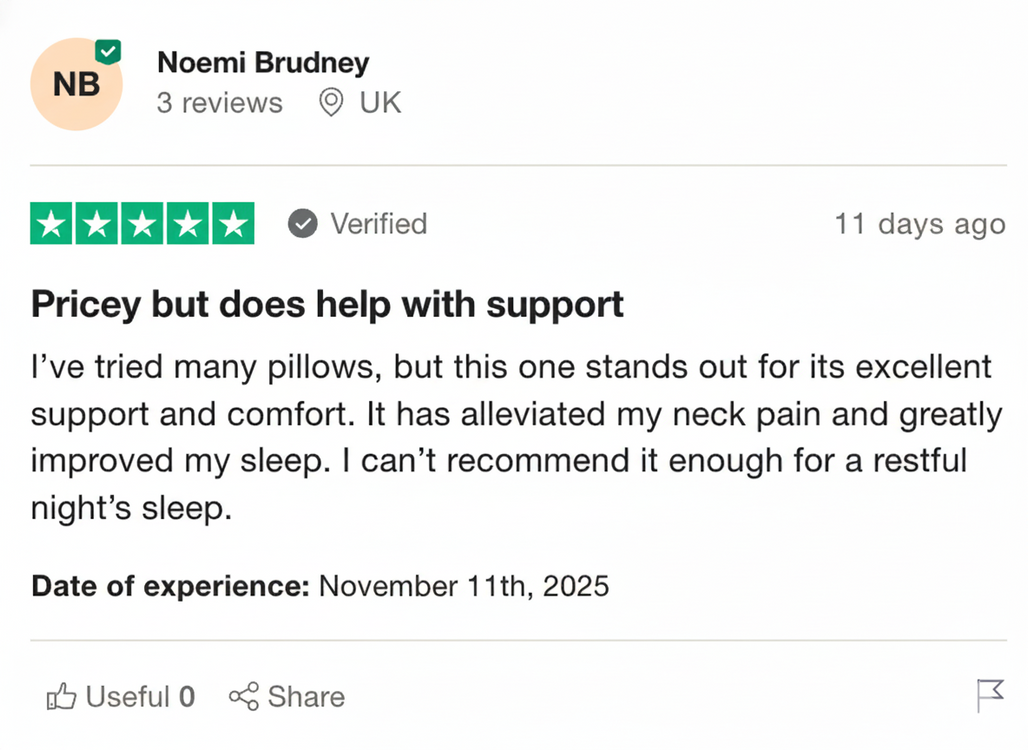Open the NB profile avatar
1028x750 pixels.
point(76,84)
